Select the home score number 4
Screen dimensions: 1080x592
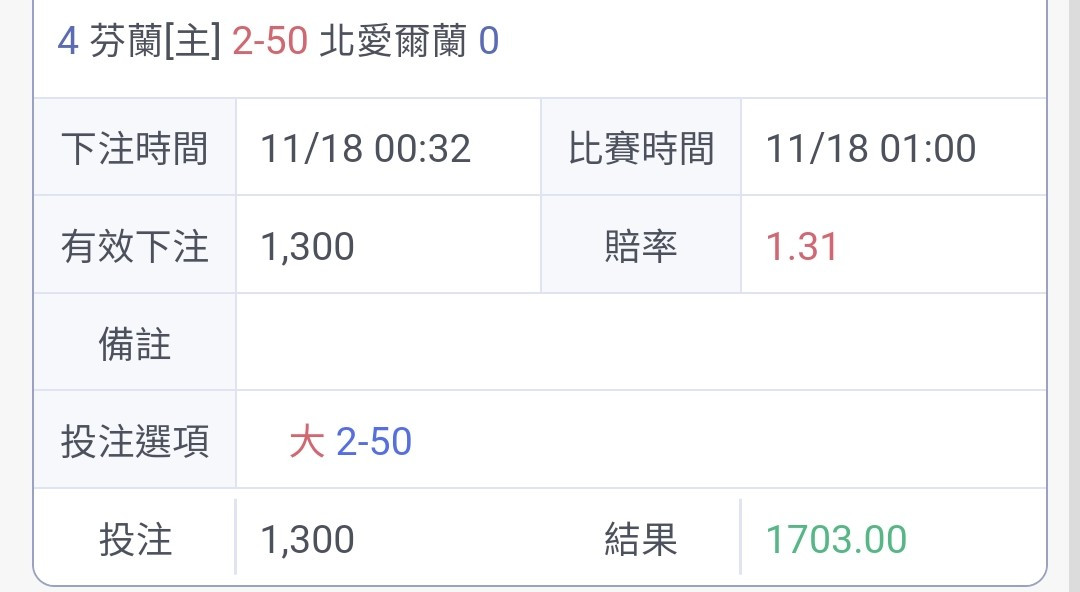(68, 41)
